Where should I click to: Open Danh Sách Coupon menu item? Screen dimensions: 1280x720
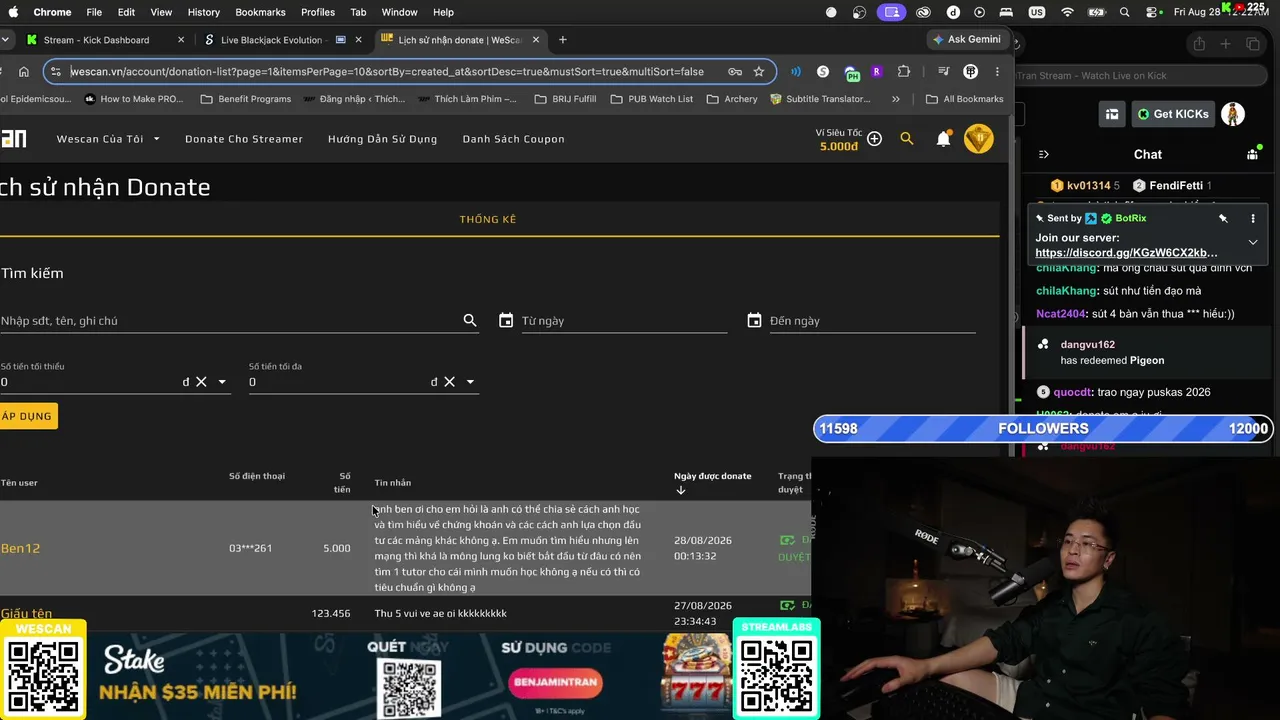[513, 139]
